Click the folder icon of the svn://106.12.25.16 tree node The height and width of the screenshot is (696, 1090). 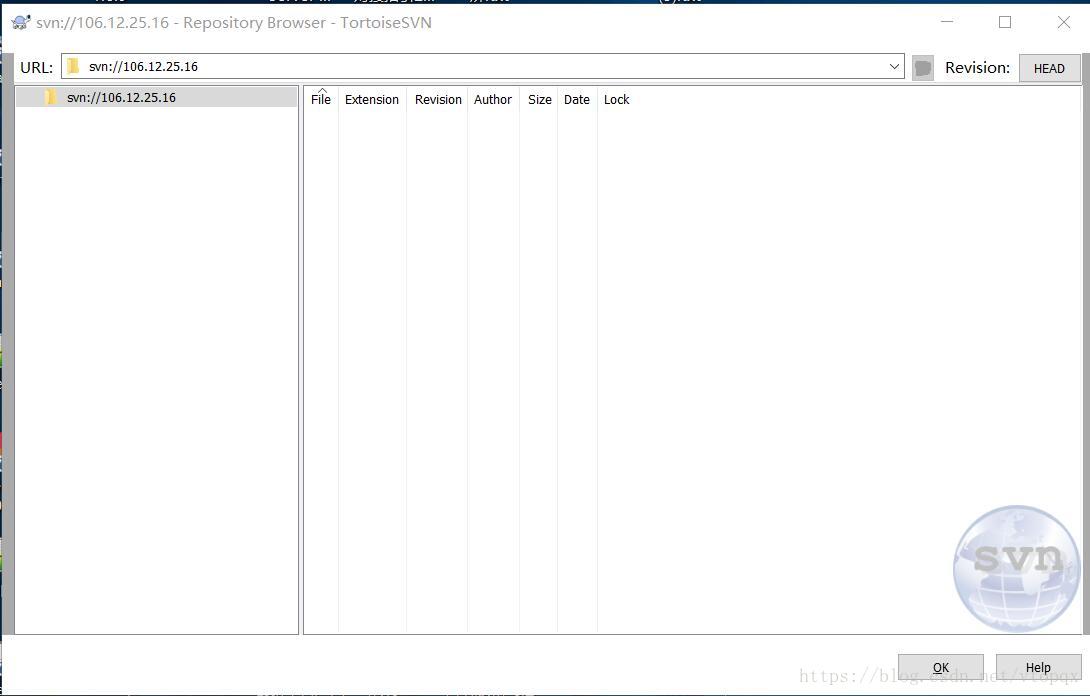click(x=51, y=97)
